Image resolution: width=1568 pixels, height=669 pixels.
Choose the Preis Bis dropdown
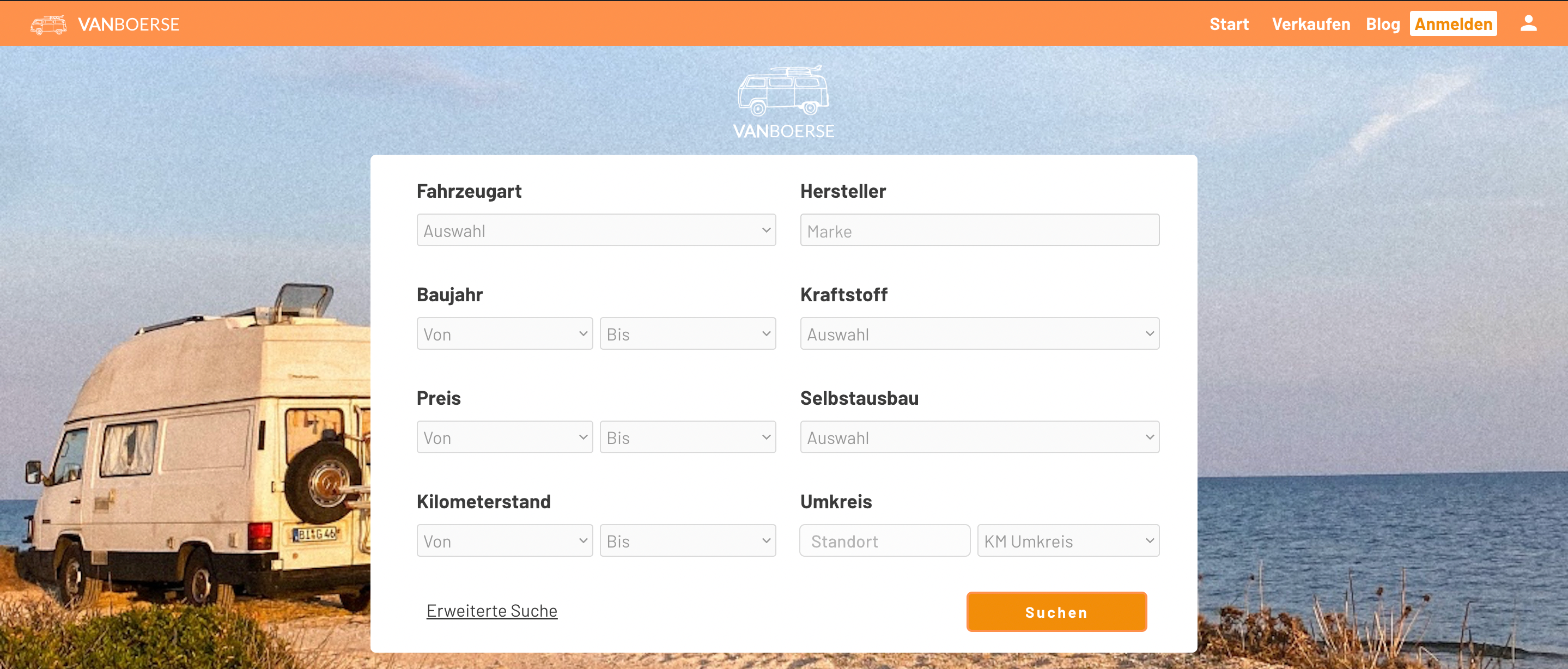[687, 437]
